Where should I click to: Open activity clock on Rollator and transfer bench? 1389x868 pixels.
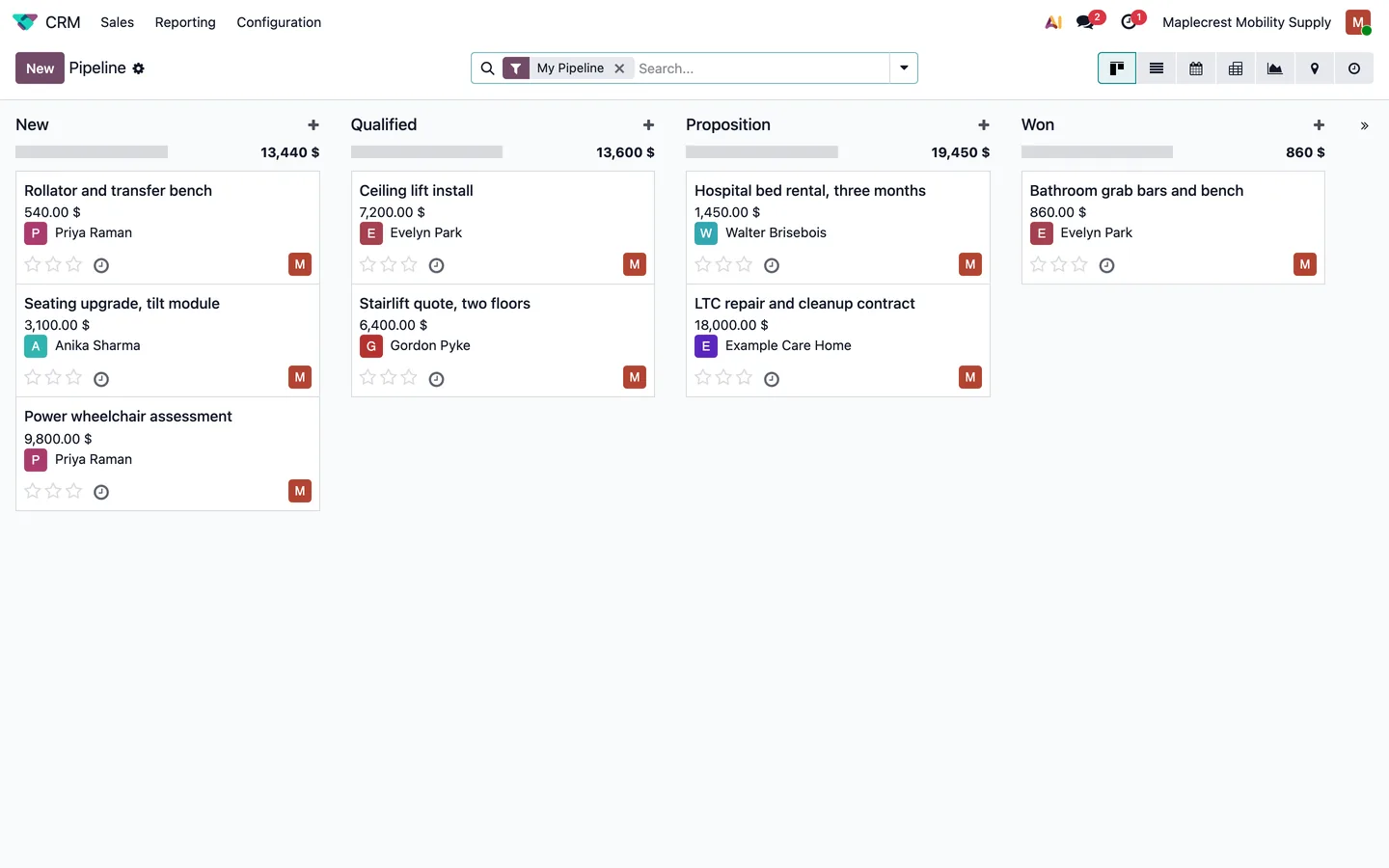(101, 265)
